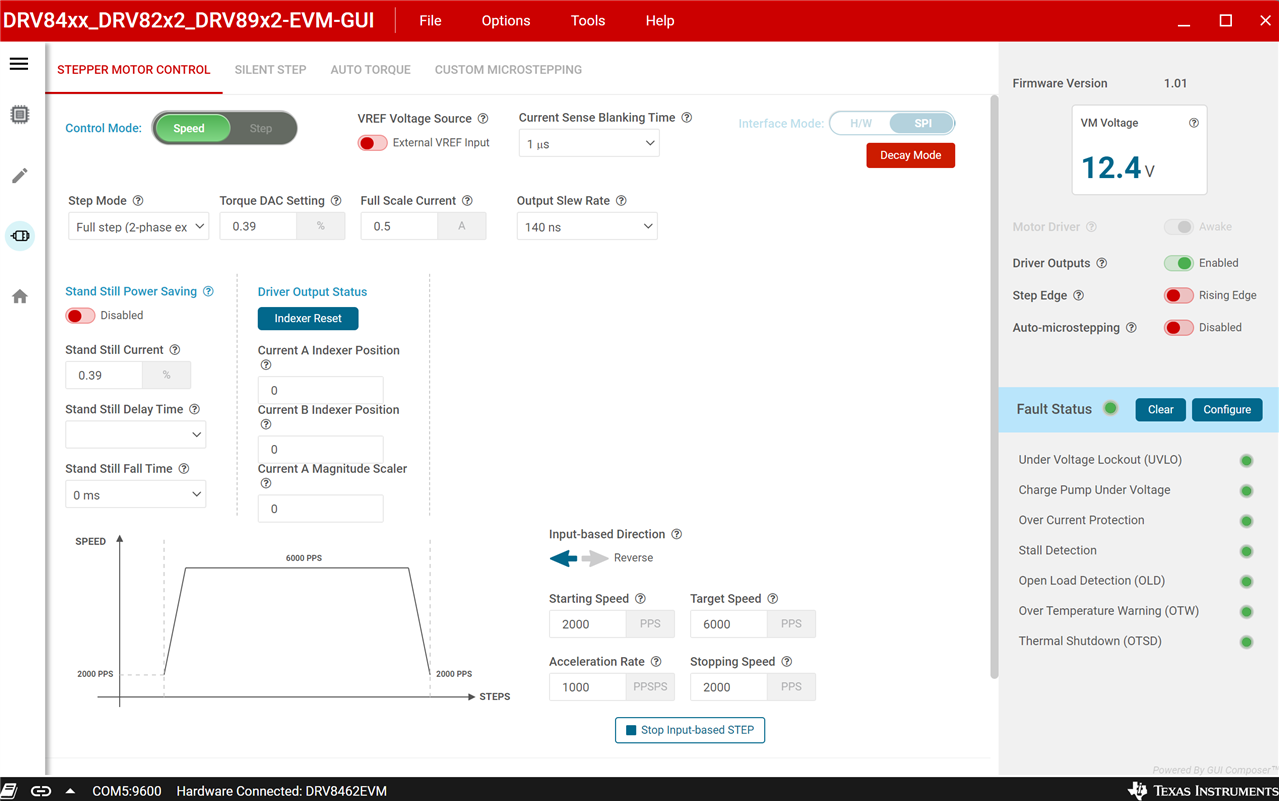Toggle External VREF Input switch
The height and width of the screenshot is (801, 1279).
pyautogui.click(x=373, y=143)
